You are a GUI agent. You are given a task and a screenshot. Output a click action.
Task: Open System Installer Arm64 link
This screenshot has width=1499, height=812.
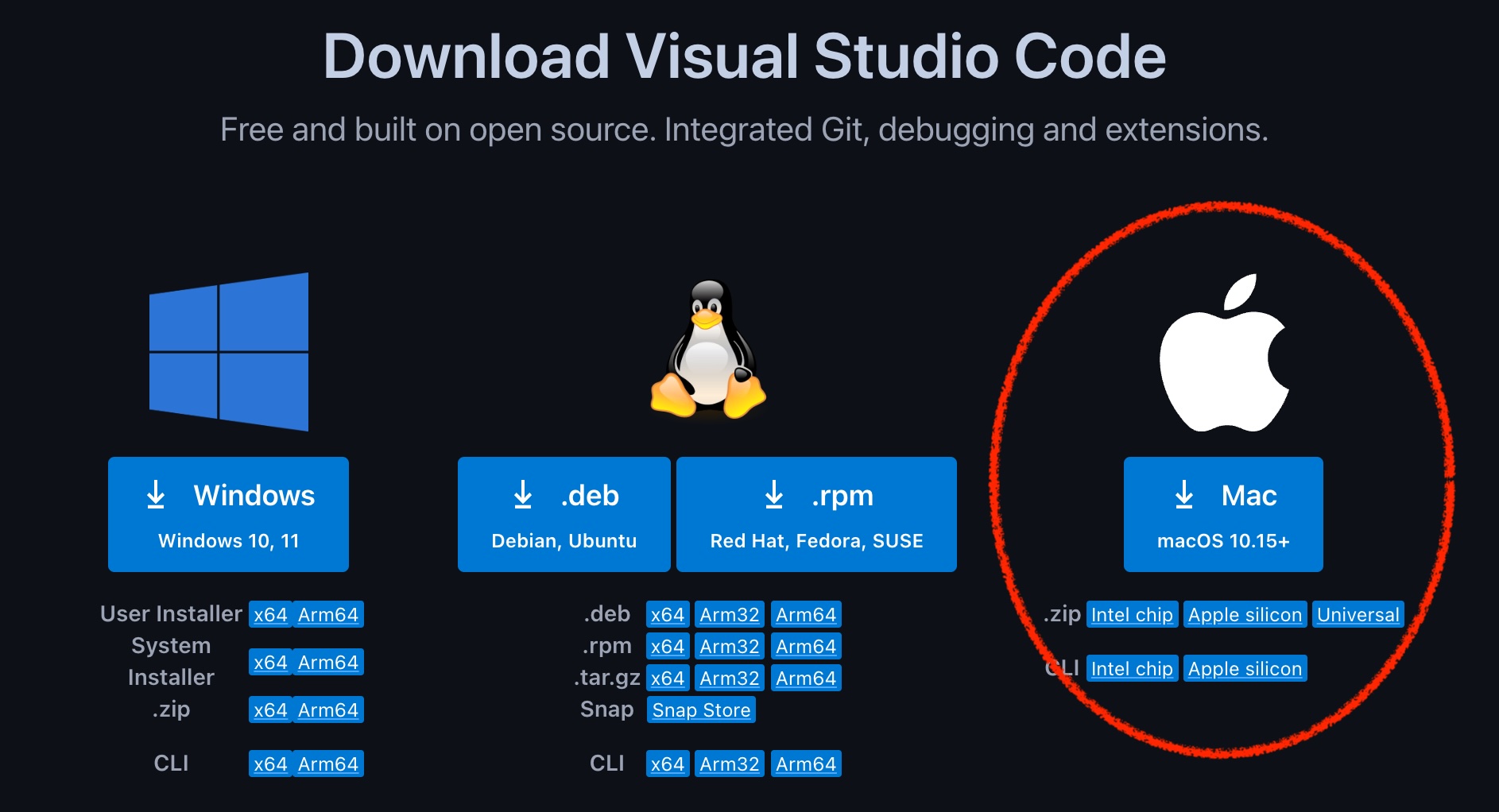328,662
